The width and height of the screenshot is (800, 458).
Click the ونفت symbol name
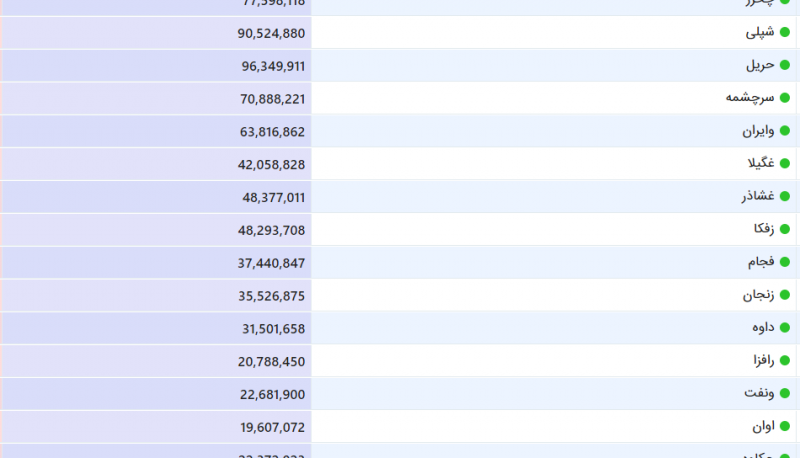pyautogui.click(x=759, y=394)
